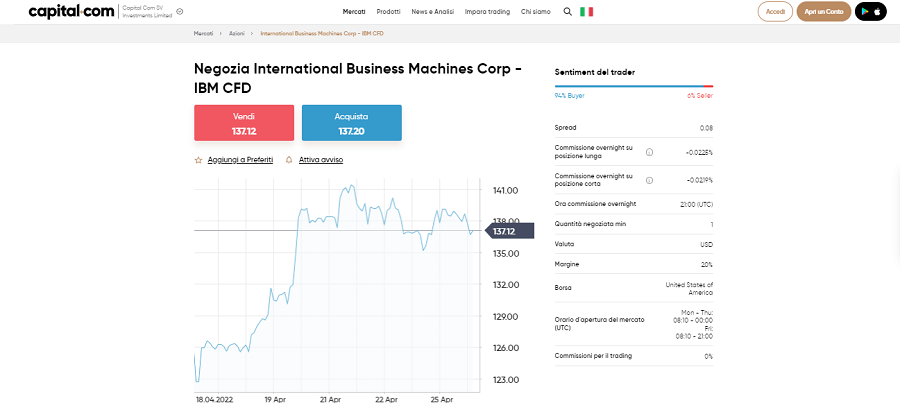The image size is (900, 403).
Task: Open the Prodotti menu
Action: click(x=389, y=11)
